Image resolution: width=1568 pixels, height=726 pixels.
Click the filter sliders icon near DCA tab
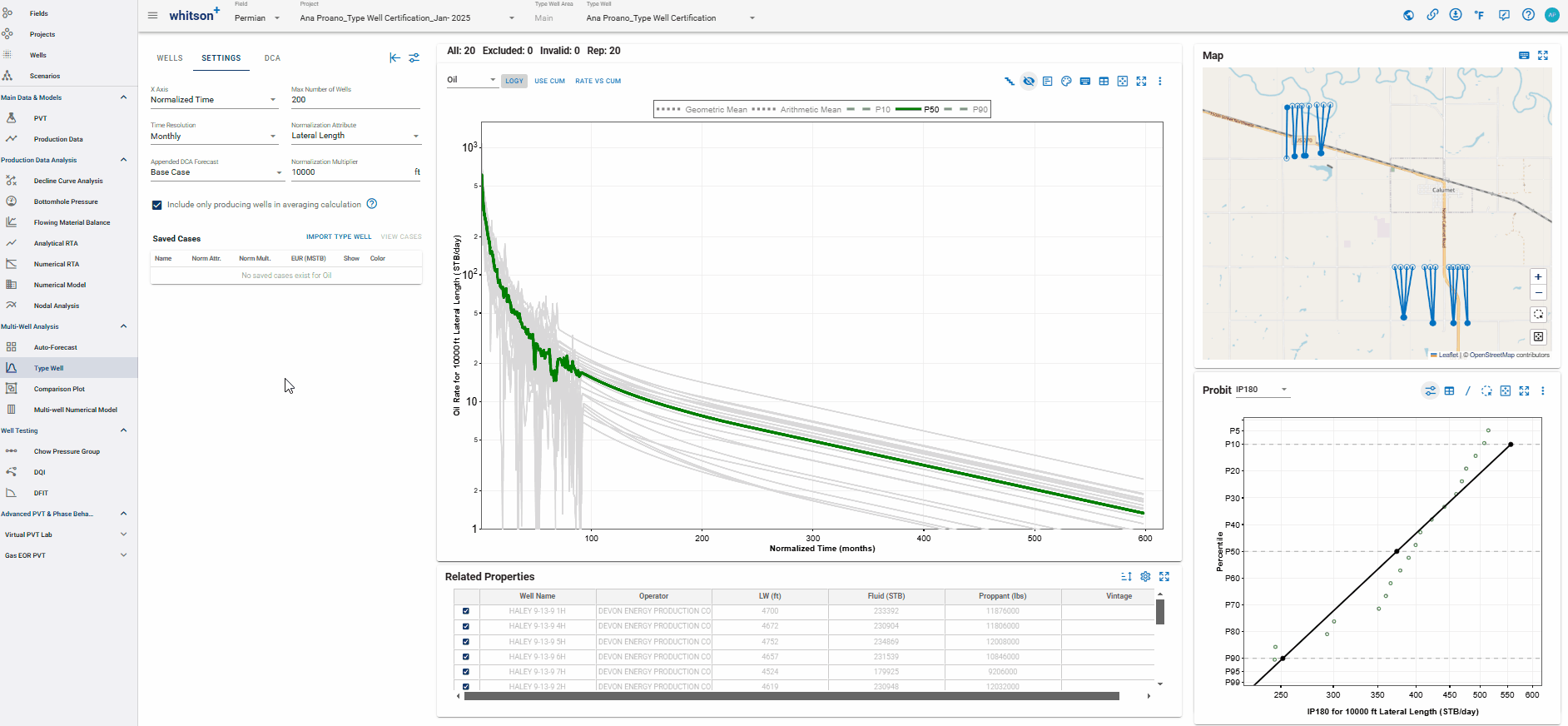(x=414, y=57)
